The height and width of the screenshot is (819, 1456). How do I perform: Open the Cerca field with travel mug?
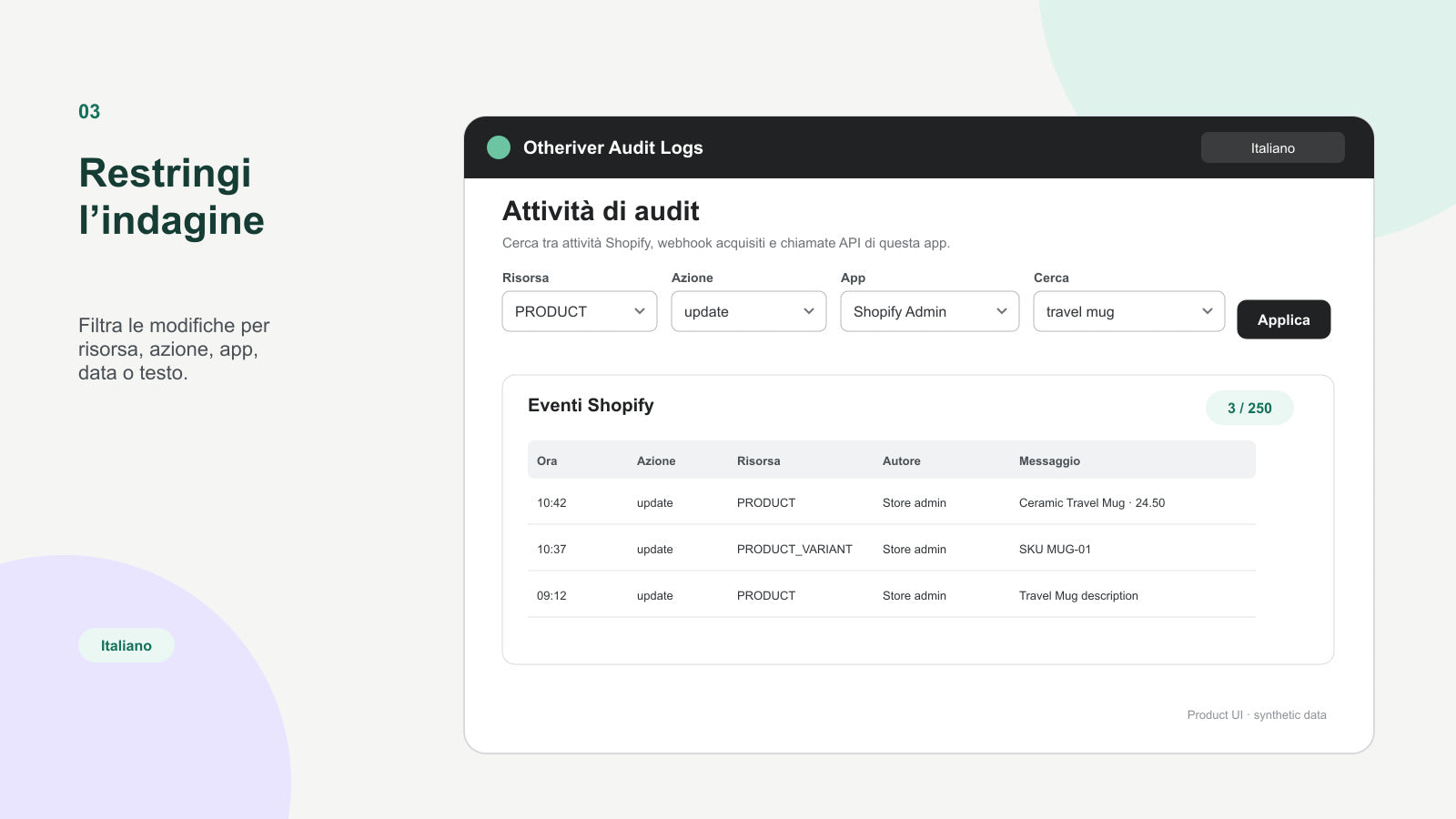click(1129, 311)
